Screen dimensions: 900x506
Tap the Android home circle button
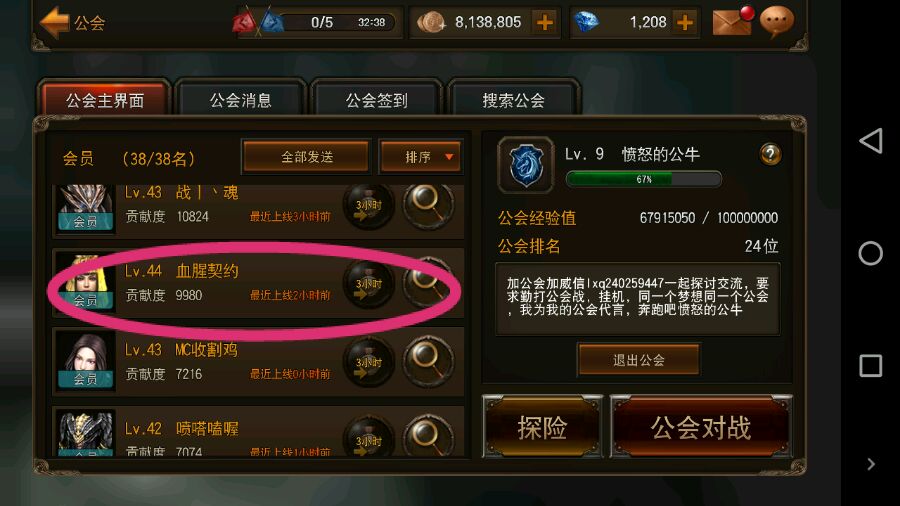pos(870,253)
